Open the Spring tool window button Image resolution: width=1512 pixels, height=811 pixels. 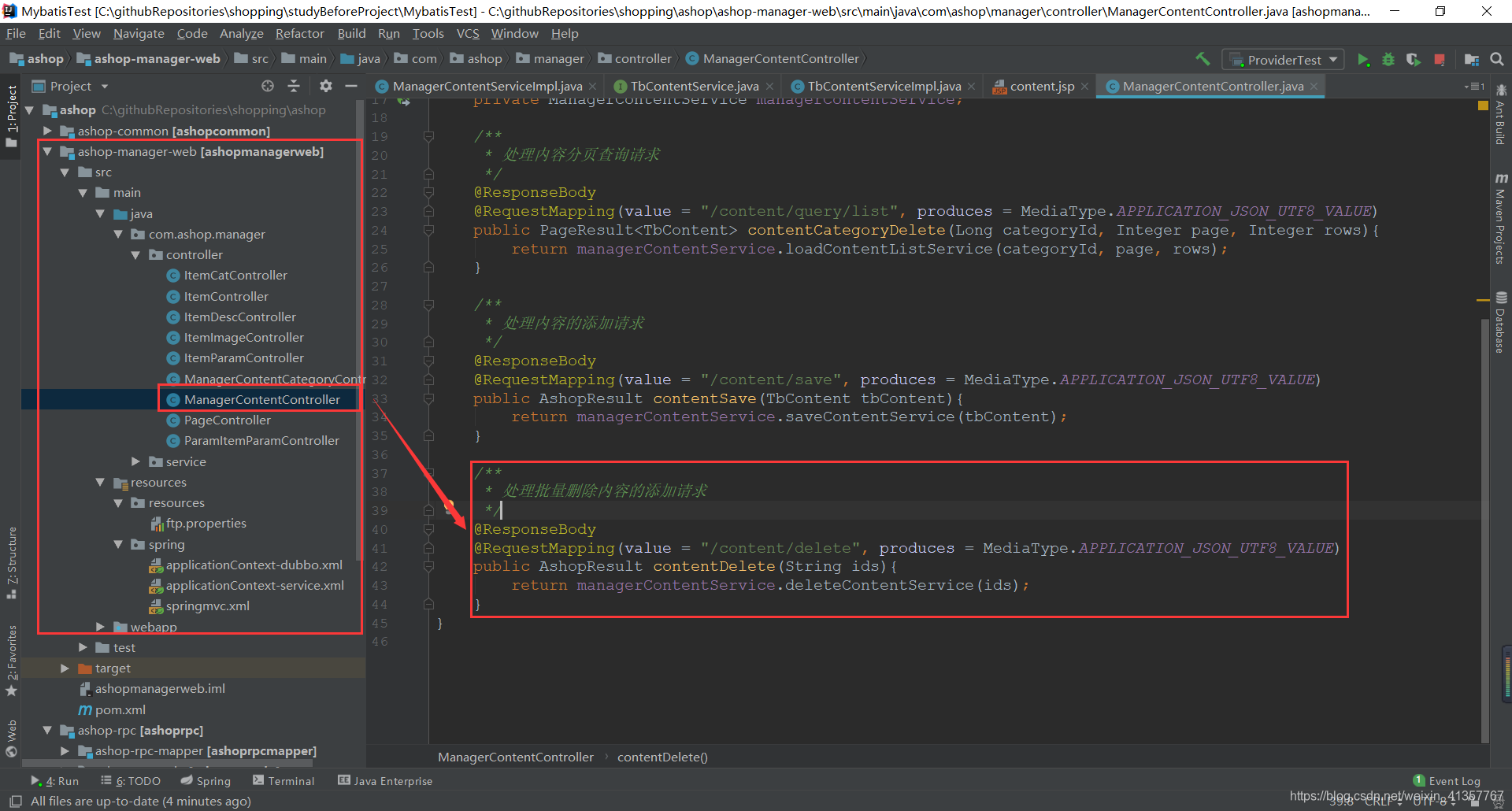(206, 781)
